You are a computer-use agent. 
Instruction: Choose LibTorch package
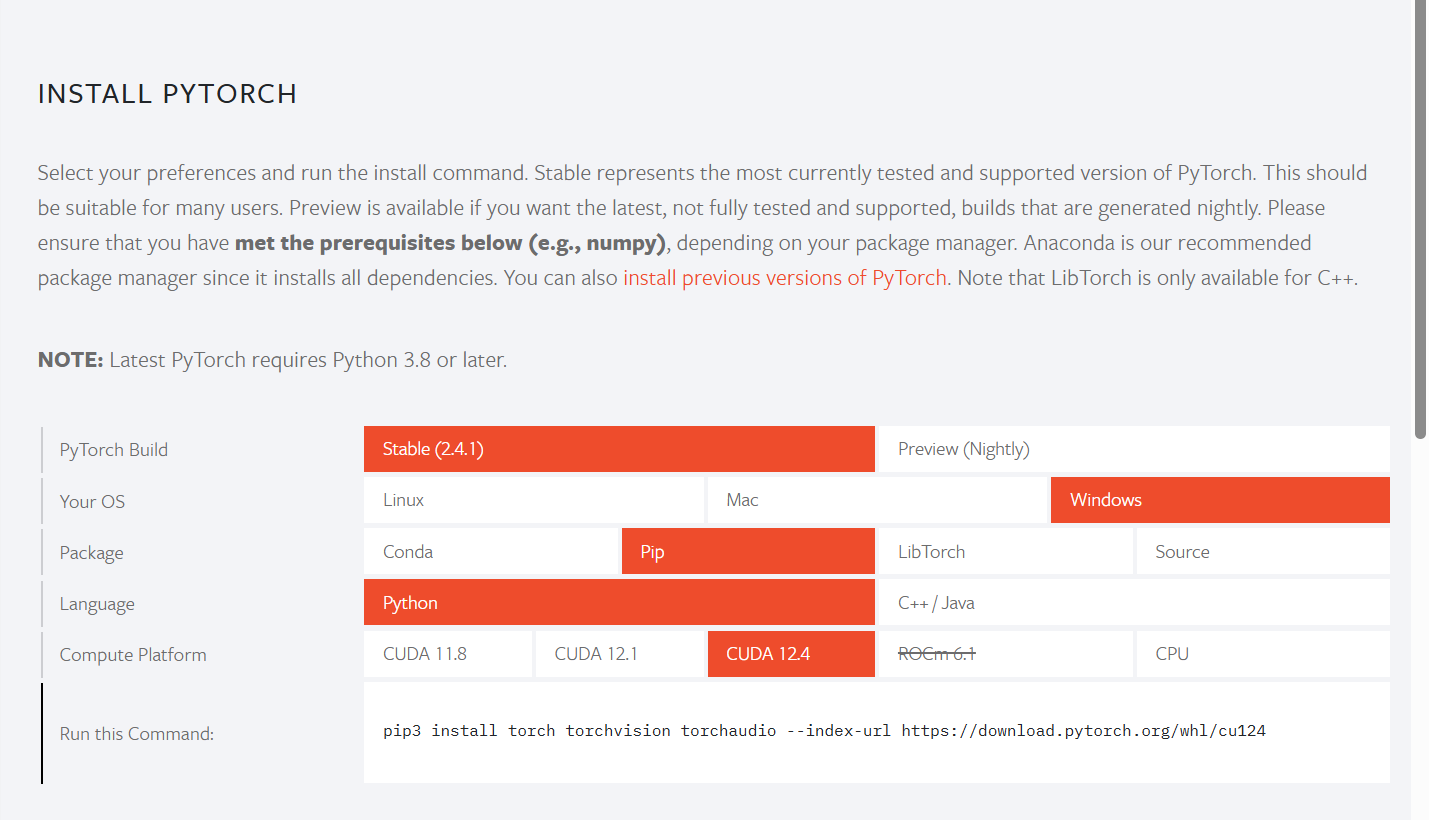click(1006, 551)
